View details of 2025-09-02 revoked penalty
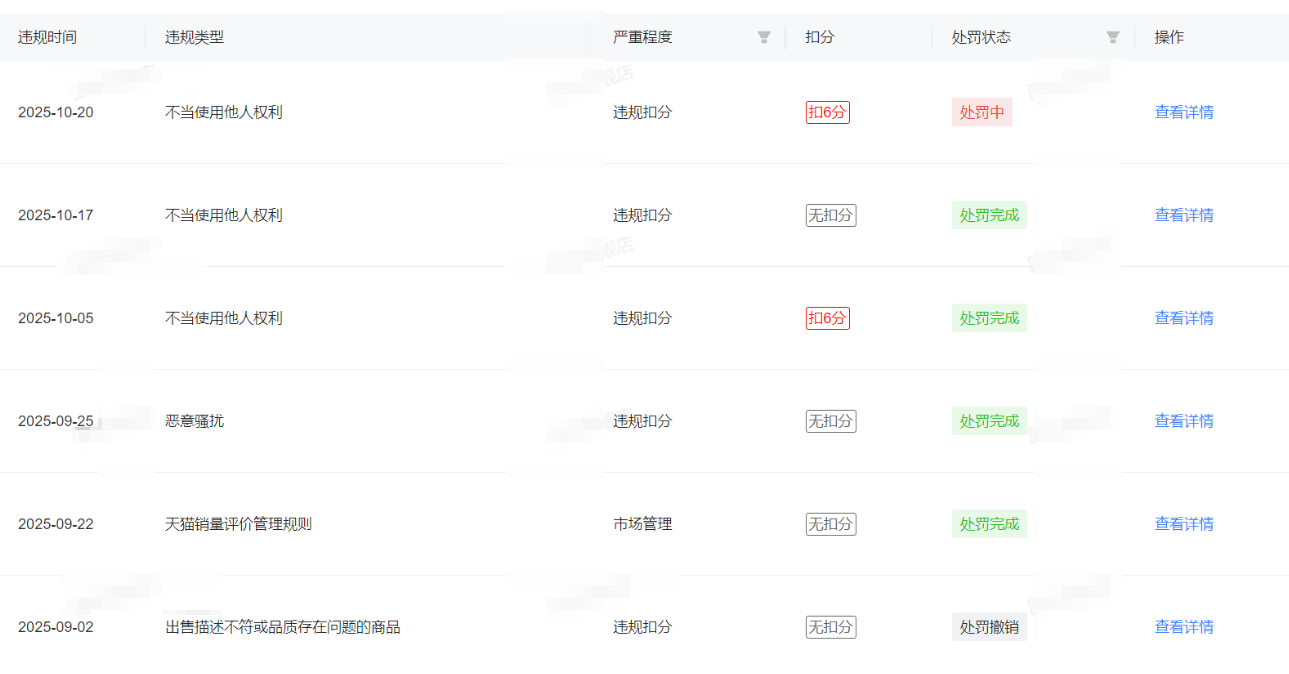This screenshot has width=1289, height=674. [1184, 628]
